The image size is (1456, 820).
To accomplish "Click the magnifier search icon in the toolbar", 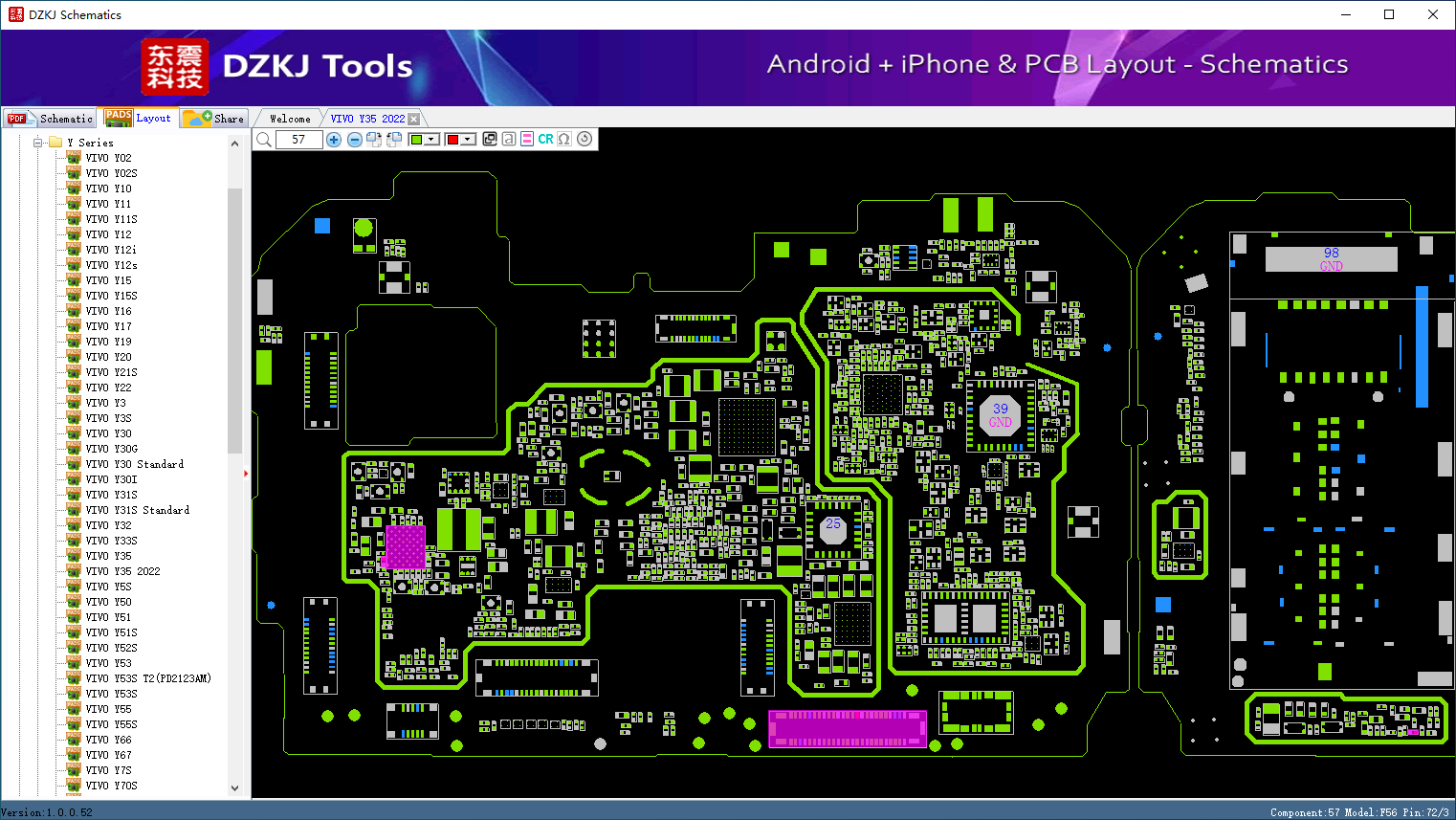I will pyautogui.click(x=264, y=140).
